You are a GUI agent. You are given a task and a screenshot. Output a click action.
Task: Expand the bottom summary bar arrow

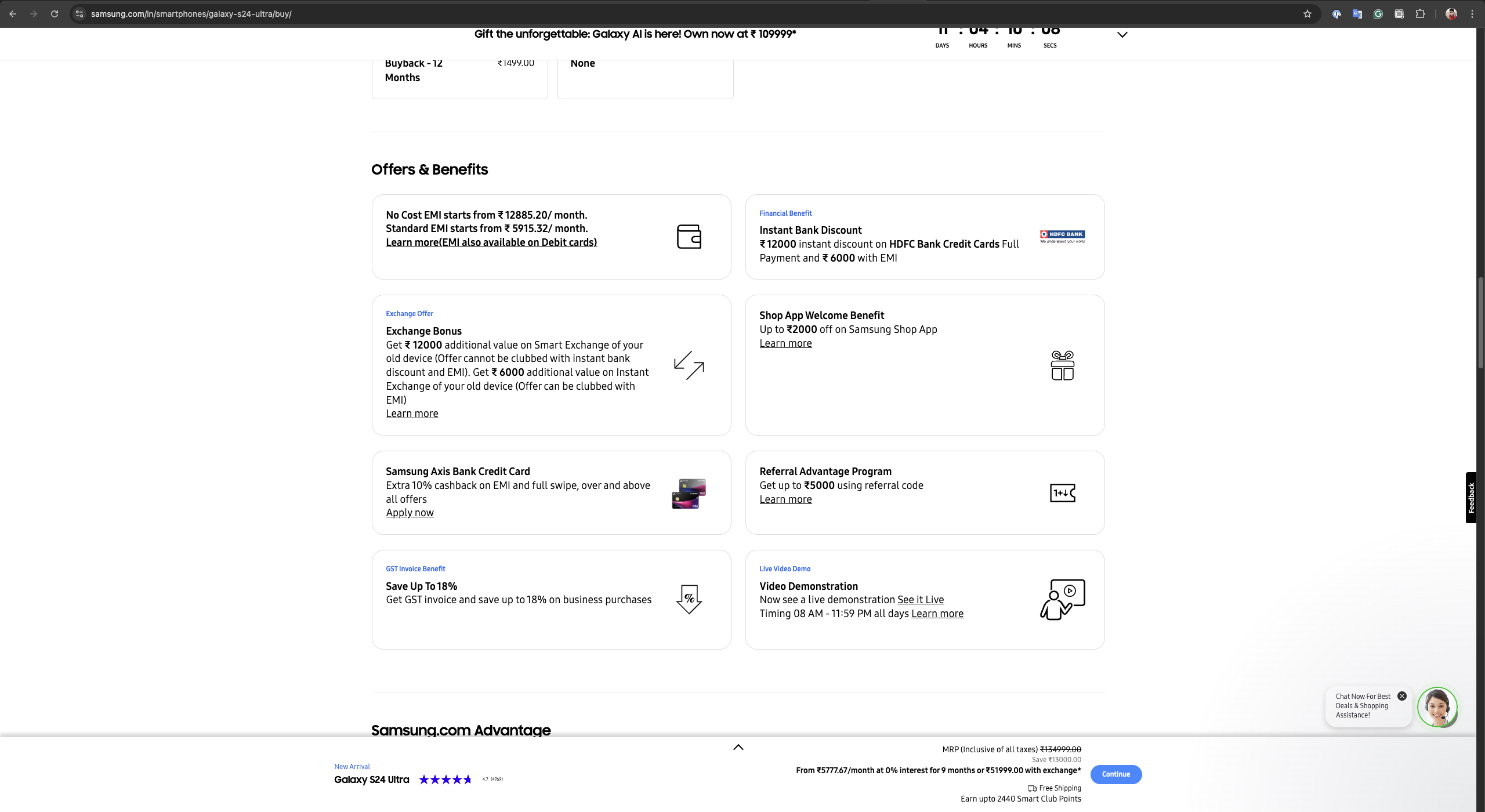pyautogui.click(x=738, y=747)
